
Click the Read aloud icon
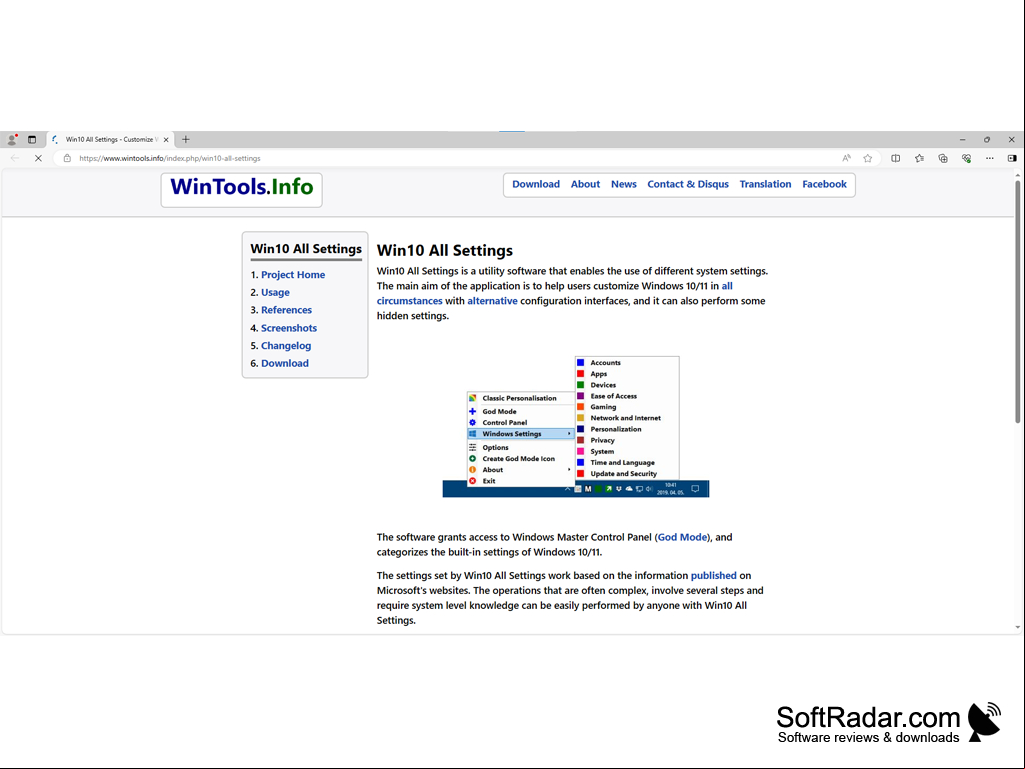coord(847,158)
